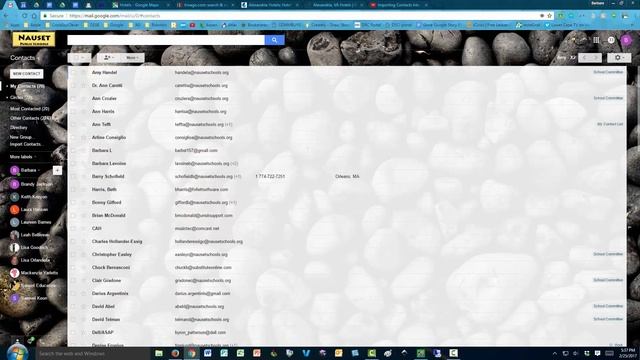The height and width of the screenshot is (360, 640).
Task: Click the Windows search box
Action: pos(94,353)
